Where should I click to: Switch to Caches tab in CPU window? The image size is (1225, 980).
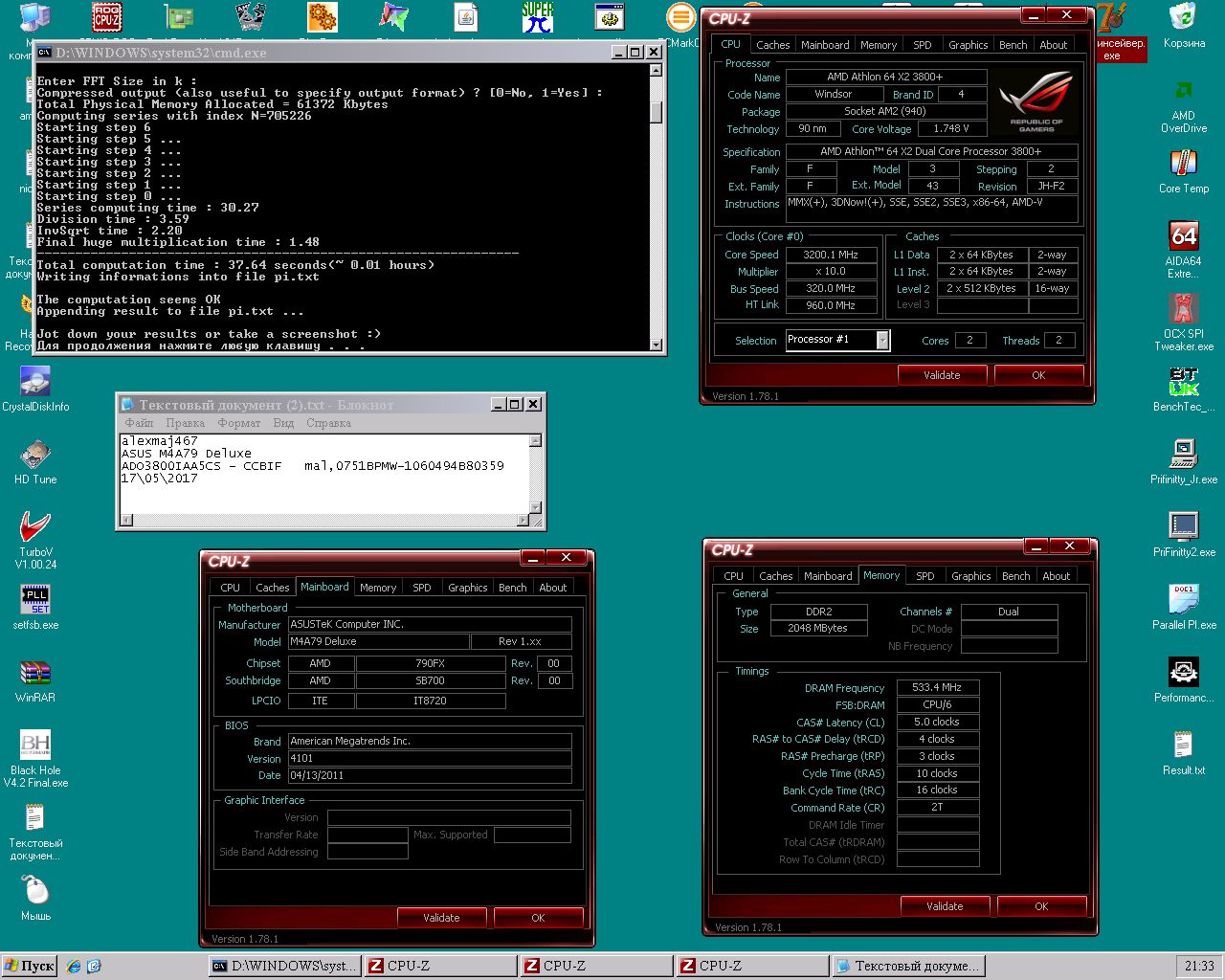[772, 45]
